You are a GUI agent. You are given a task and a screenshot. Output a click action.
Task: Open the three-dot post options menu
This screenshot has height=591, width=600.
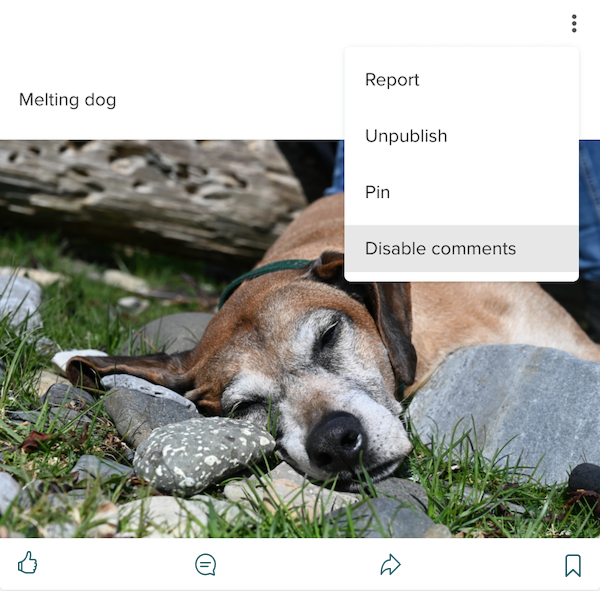click(x=574, y=24)
